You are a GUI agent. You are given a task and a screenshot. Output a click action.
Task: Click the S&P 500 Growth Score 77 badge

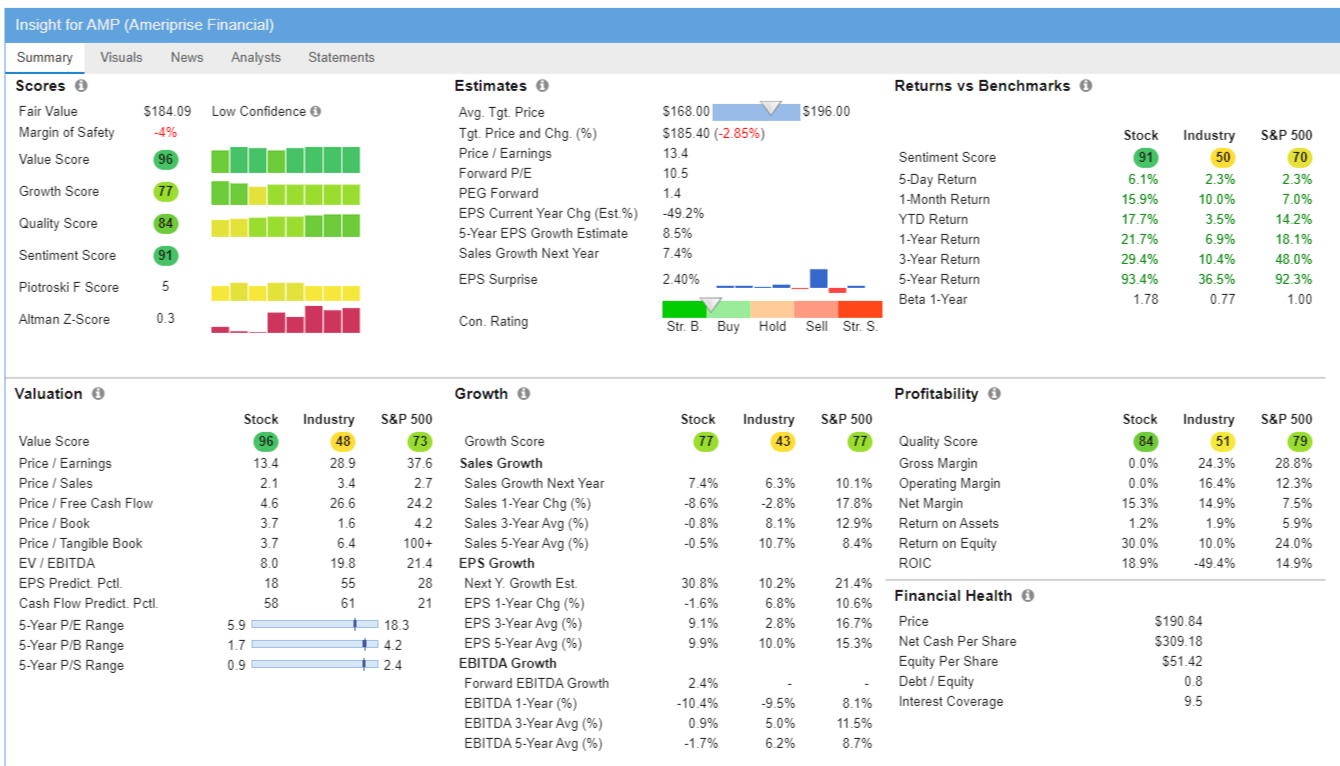(860, 442)
